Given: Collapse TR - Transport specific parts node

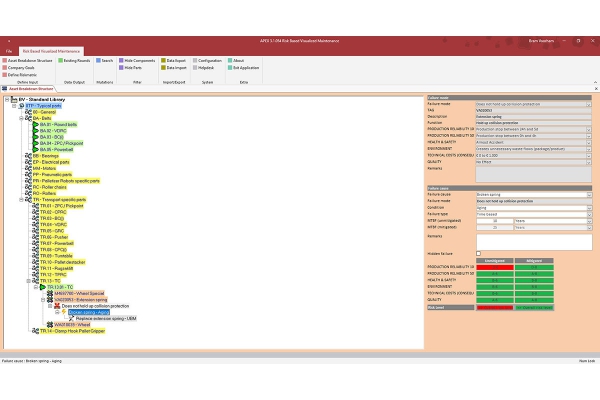Looking at the screenshot, I should tap(21, 199).
